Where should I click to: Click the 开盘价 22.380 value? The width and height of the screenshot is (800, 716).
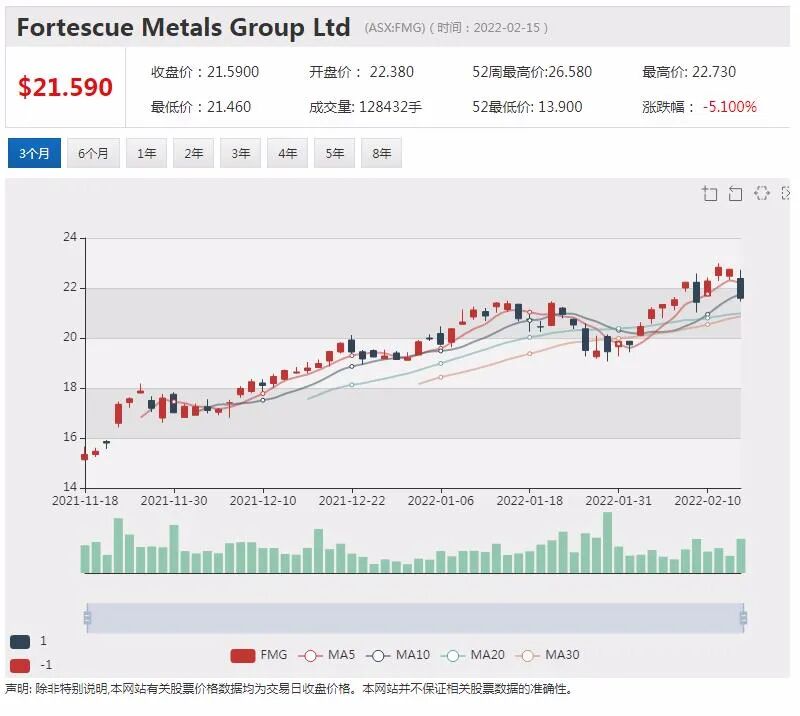point(361,72)
